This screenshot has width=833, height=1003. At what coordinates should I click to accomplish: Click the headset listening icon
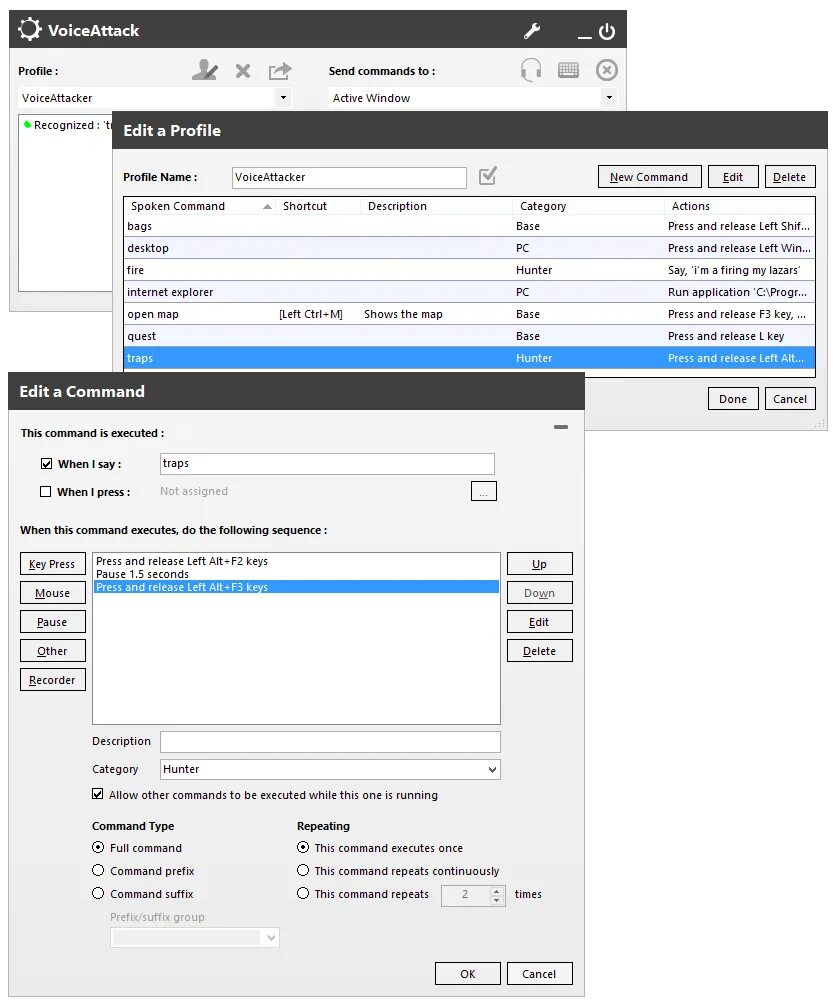530,69
